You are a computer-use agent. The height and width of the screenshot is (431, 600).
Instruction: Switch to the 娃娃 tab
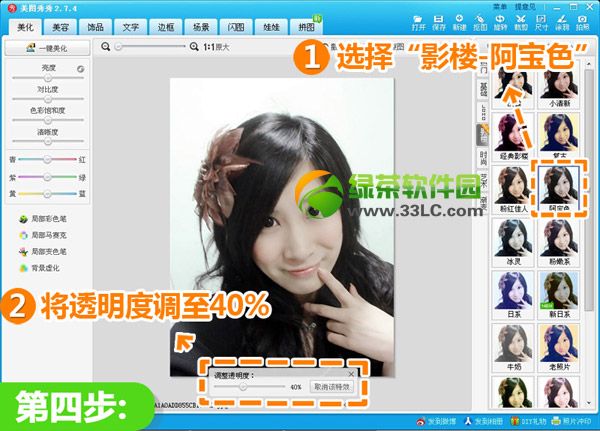click(271, 27)
